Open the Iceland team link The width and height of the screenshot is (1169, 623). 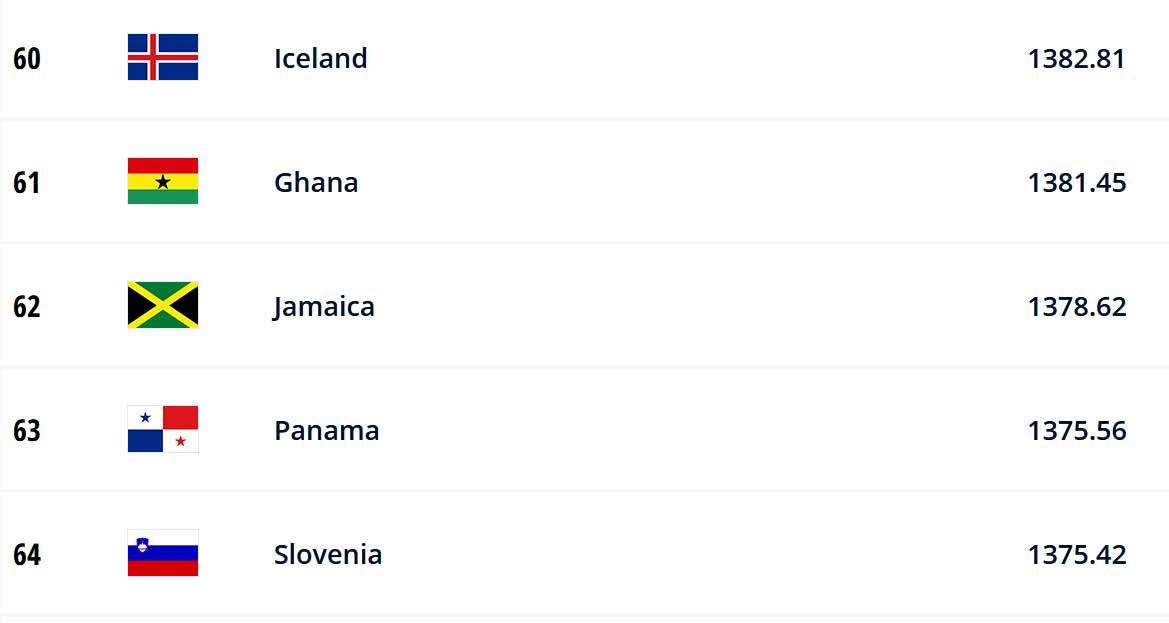[x=321, y=58]
